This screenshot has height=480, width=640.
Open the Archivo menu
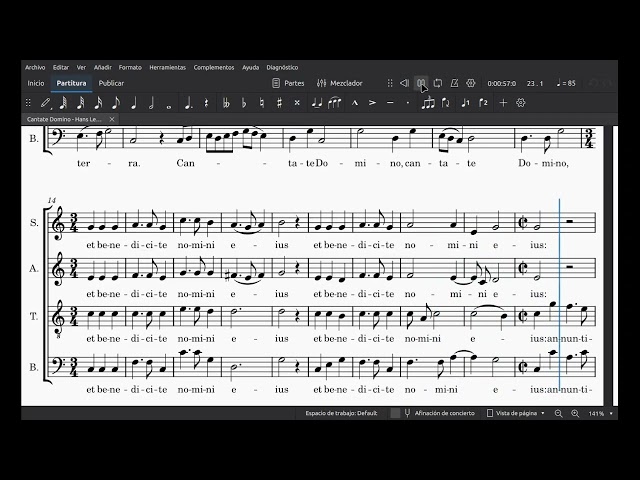point(35,67)
